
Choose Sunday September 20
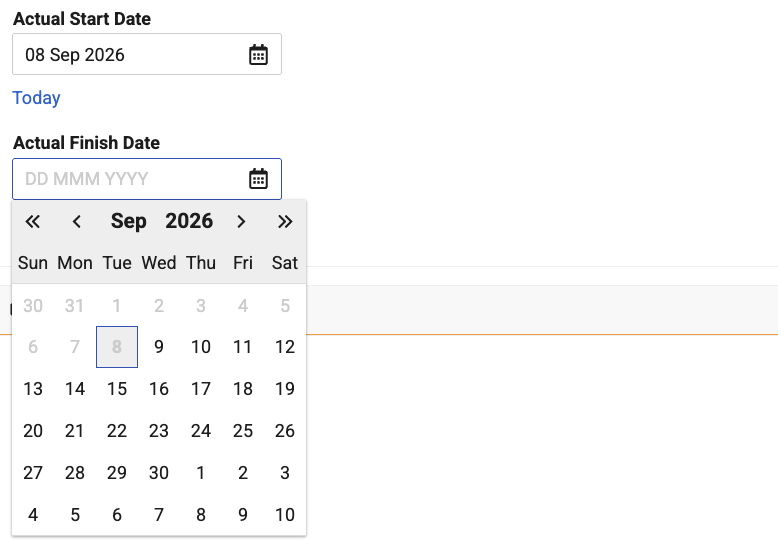(x=33, y=431)
